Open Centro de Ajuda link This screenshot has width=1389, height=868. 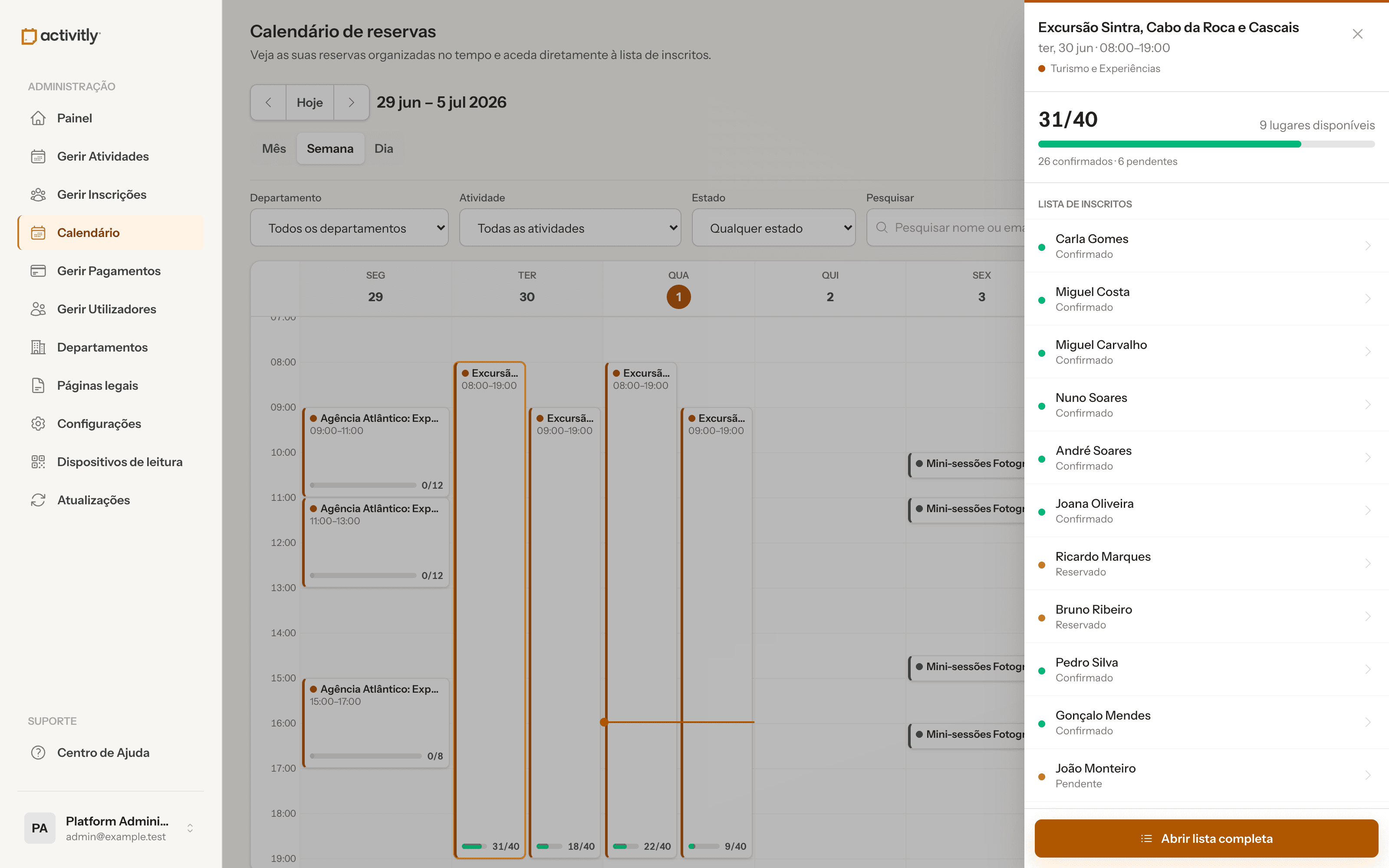(111, 753)
